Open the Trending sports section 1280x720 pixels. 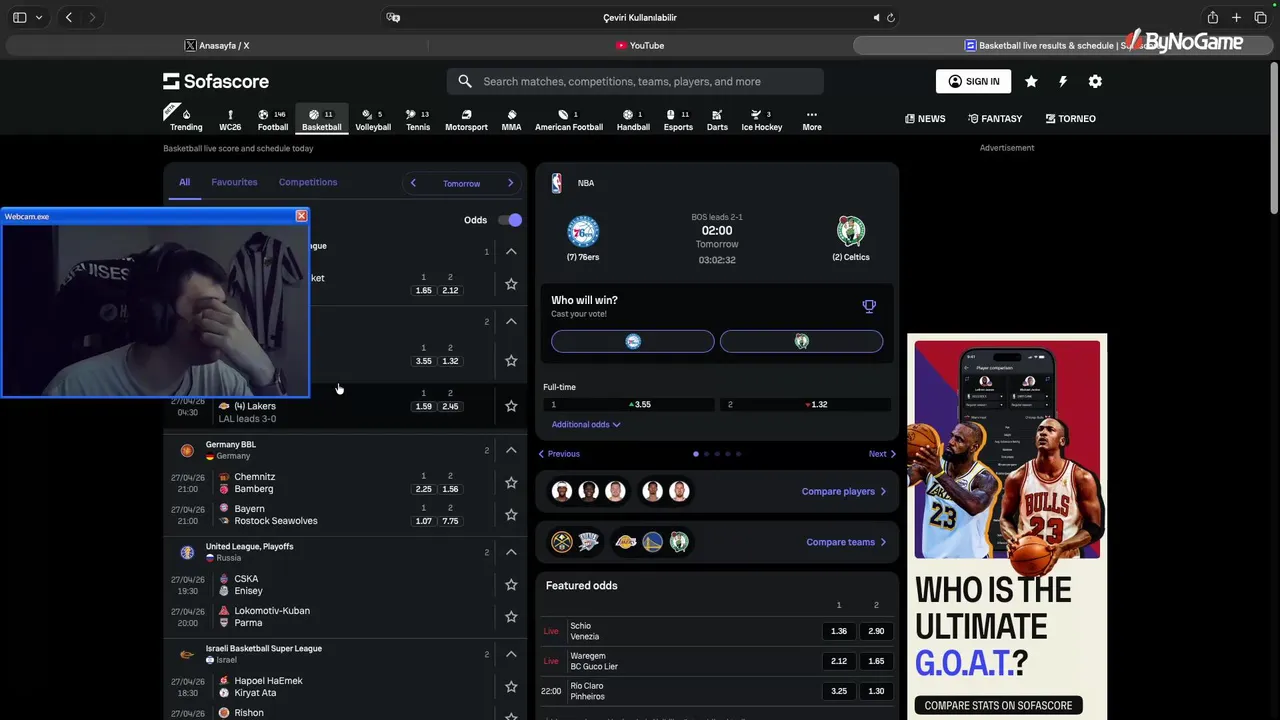pyautogui.click(x=186, y=120)
